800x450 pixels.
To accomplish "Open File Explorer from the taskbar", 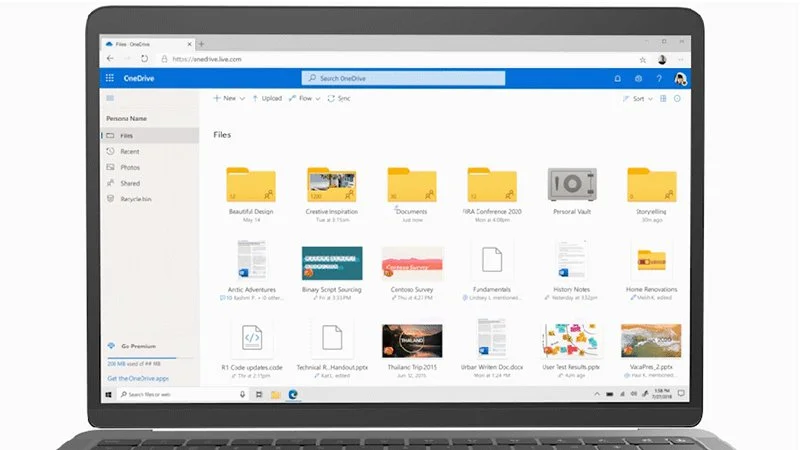I will (276, 394).
